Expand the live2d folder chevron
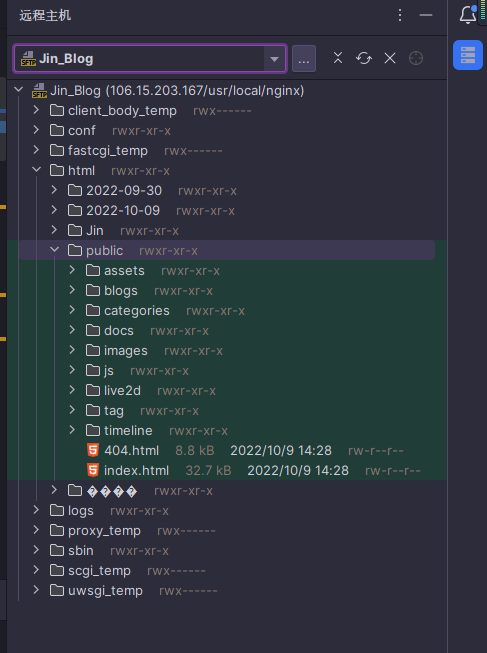This screenshot has width=487, height=653. point(72,390)
